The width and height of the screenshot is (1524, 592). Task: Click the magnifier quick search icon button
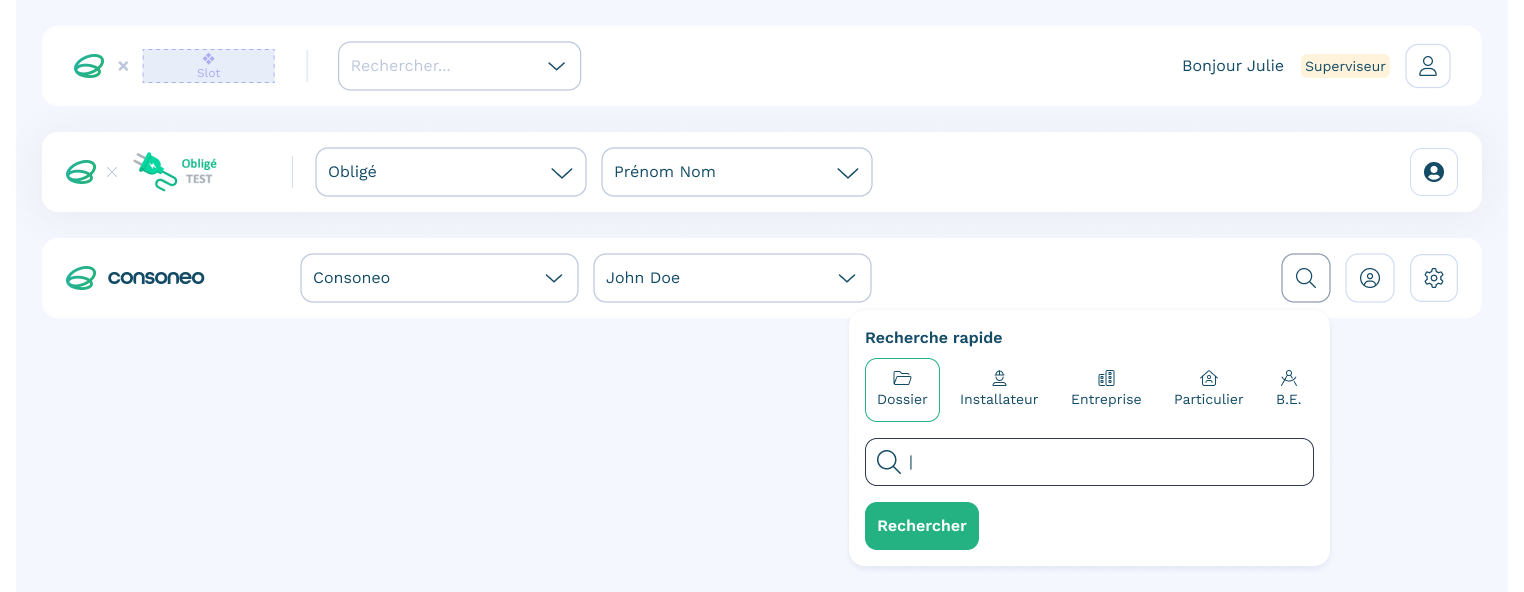pyautogui.click(x=1305, y=278)
